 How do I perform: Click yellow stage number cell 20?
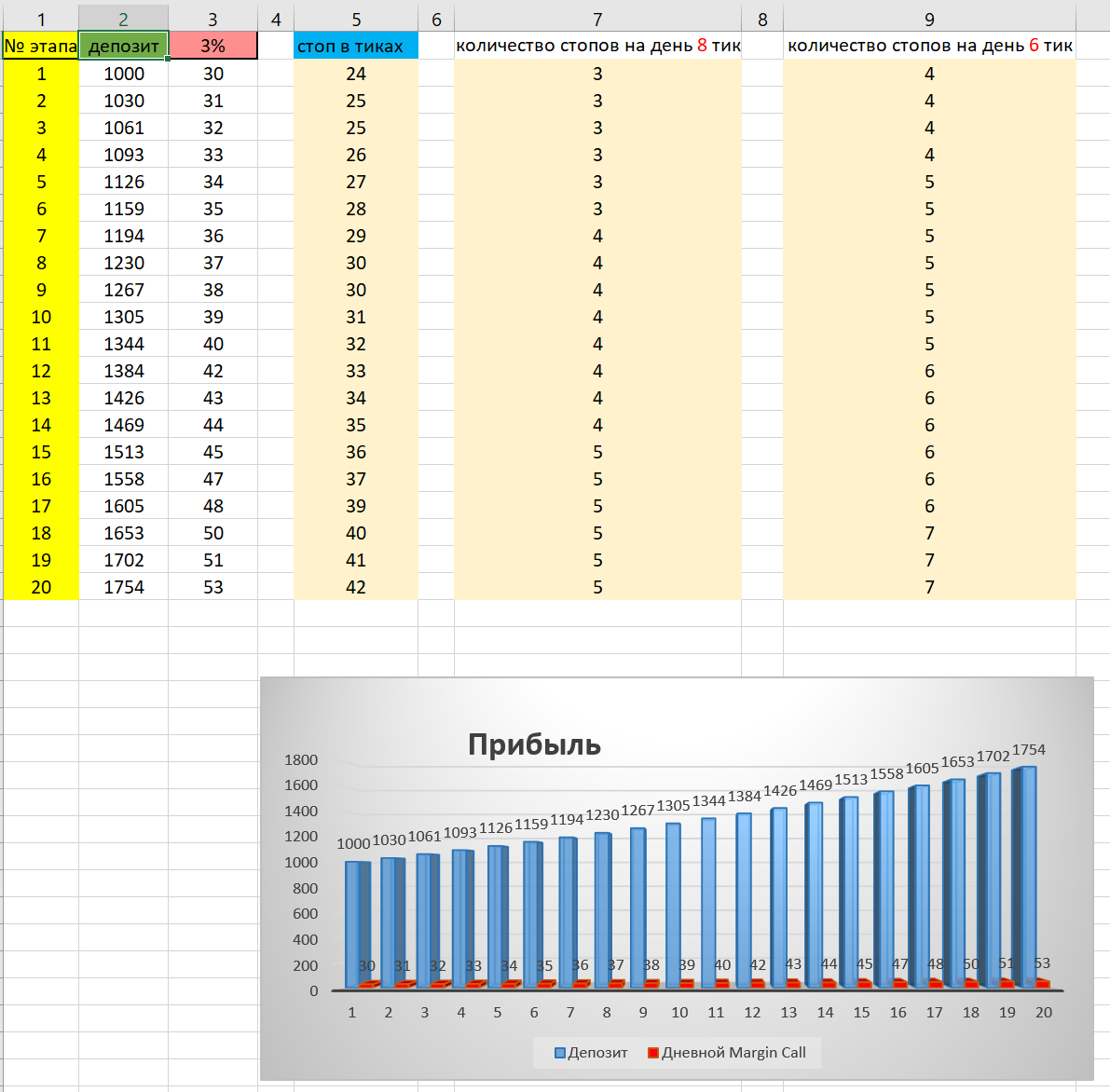tap(41, 587)
